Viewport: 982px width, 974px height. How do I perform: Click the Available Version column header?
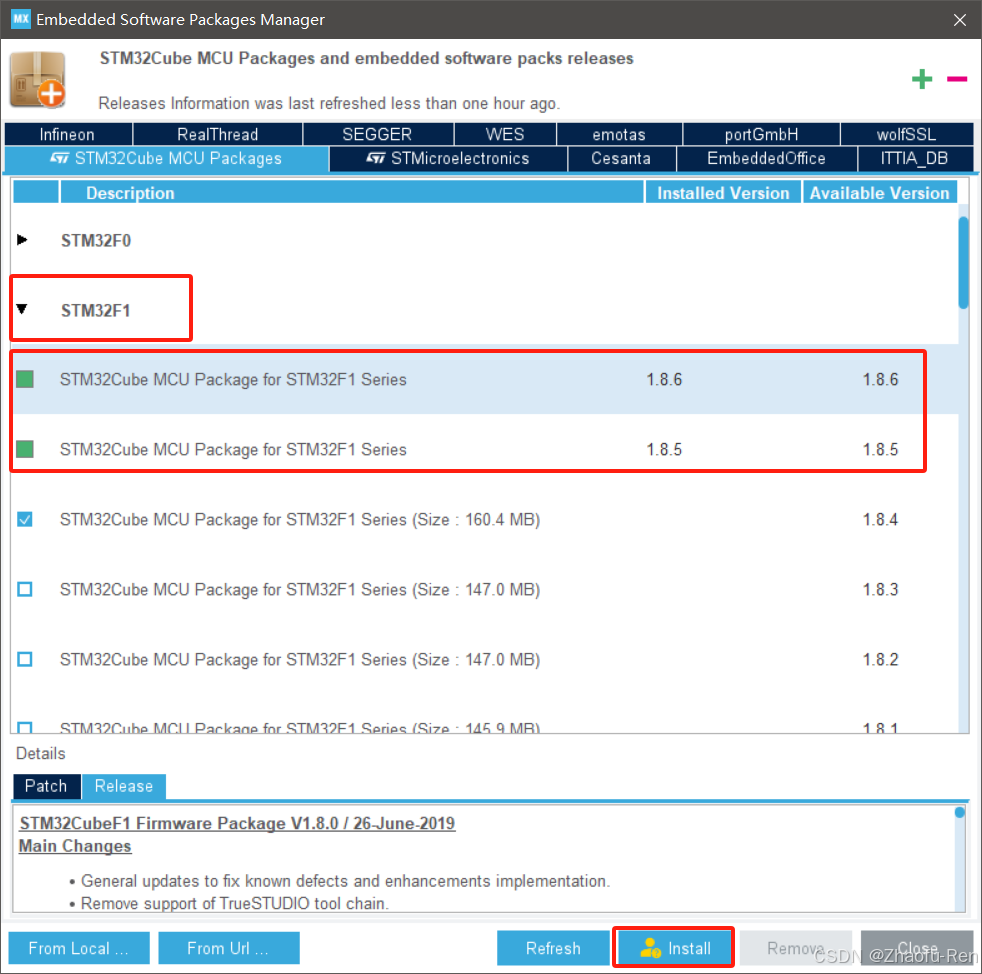click(x=880, y=193)
